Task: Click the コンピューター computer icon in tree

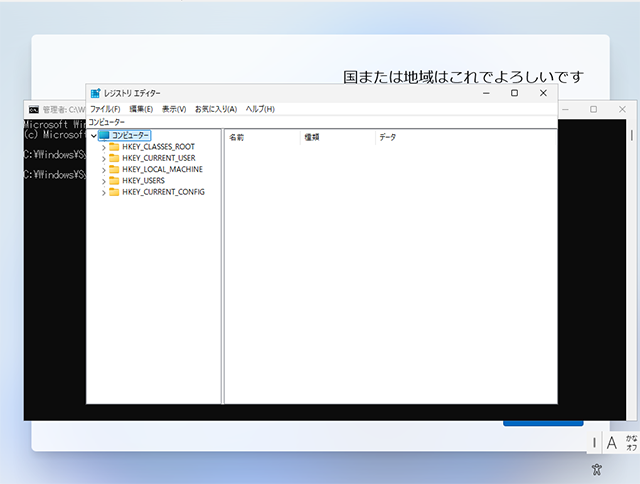Action: coord(104,135)
